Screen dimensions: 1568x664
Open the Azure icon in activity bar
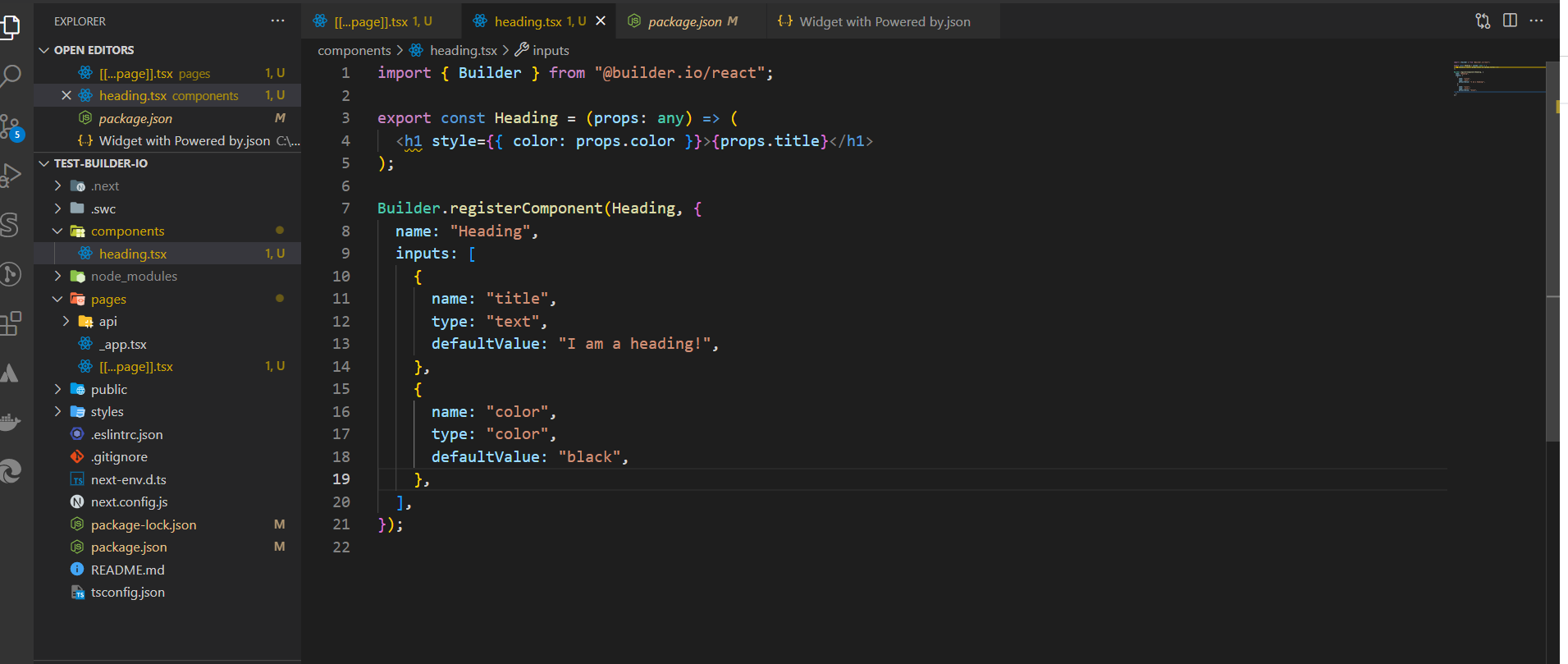click(11, 373)
